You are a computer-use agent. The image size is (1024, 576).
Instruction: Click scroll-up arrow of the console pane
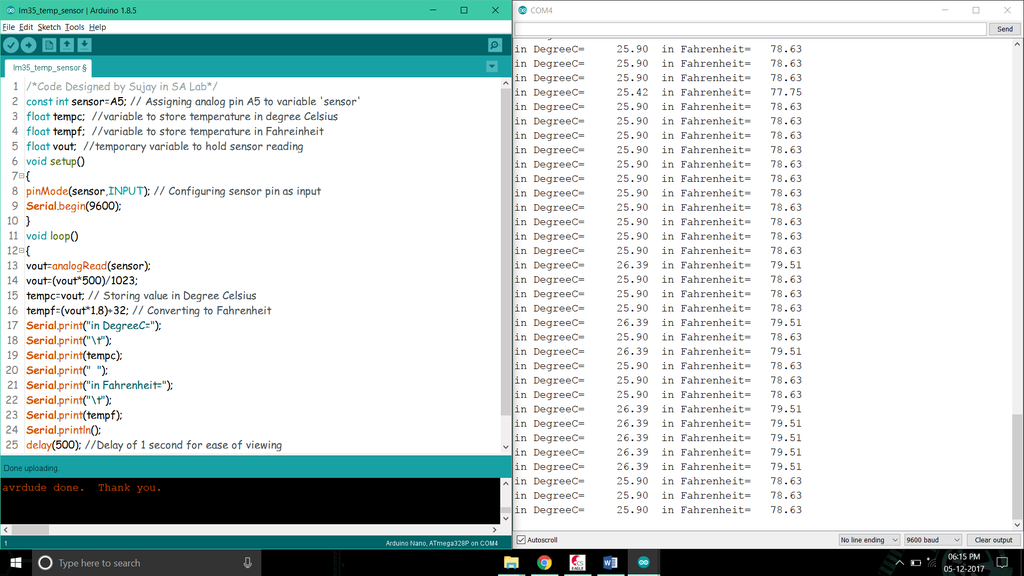(505, 483)
